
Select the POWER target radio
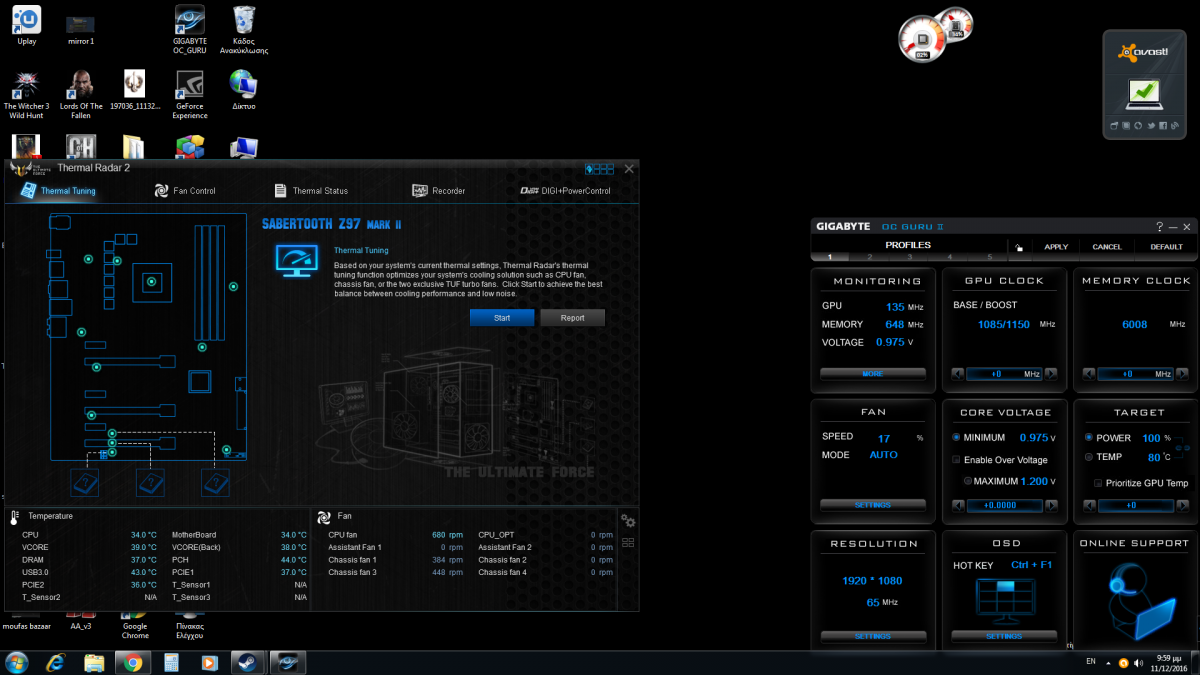pos(1089,438)
